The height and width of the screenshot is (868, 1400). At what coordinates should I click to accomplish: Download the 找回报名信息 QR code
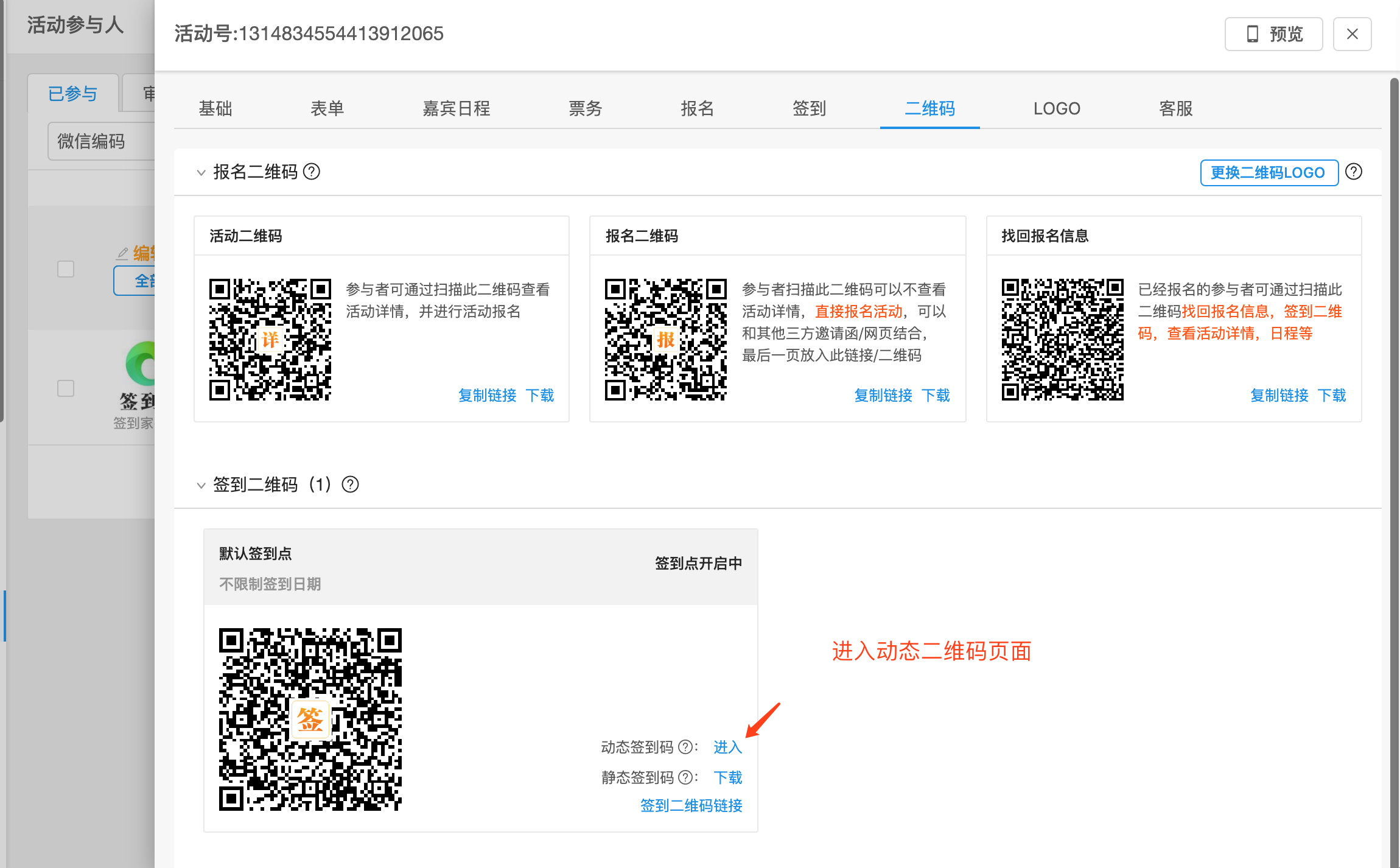(1332, 396)
